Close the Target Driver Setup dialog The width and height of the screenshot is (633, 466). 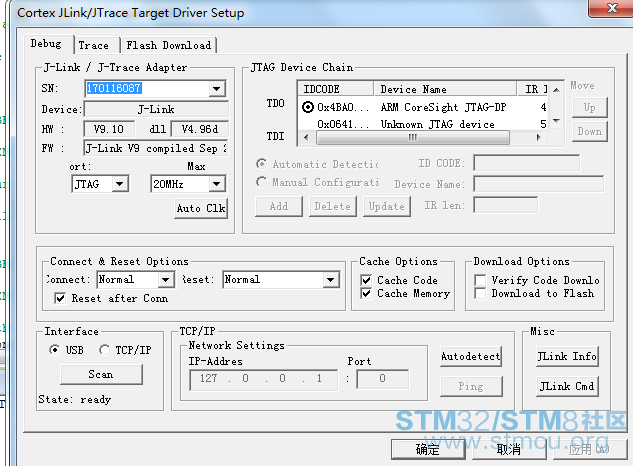[x=612, y=8]
